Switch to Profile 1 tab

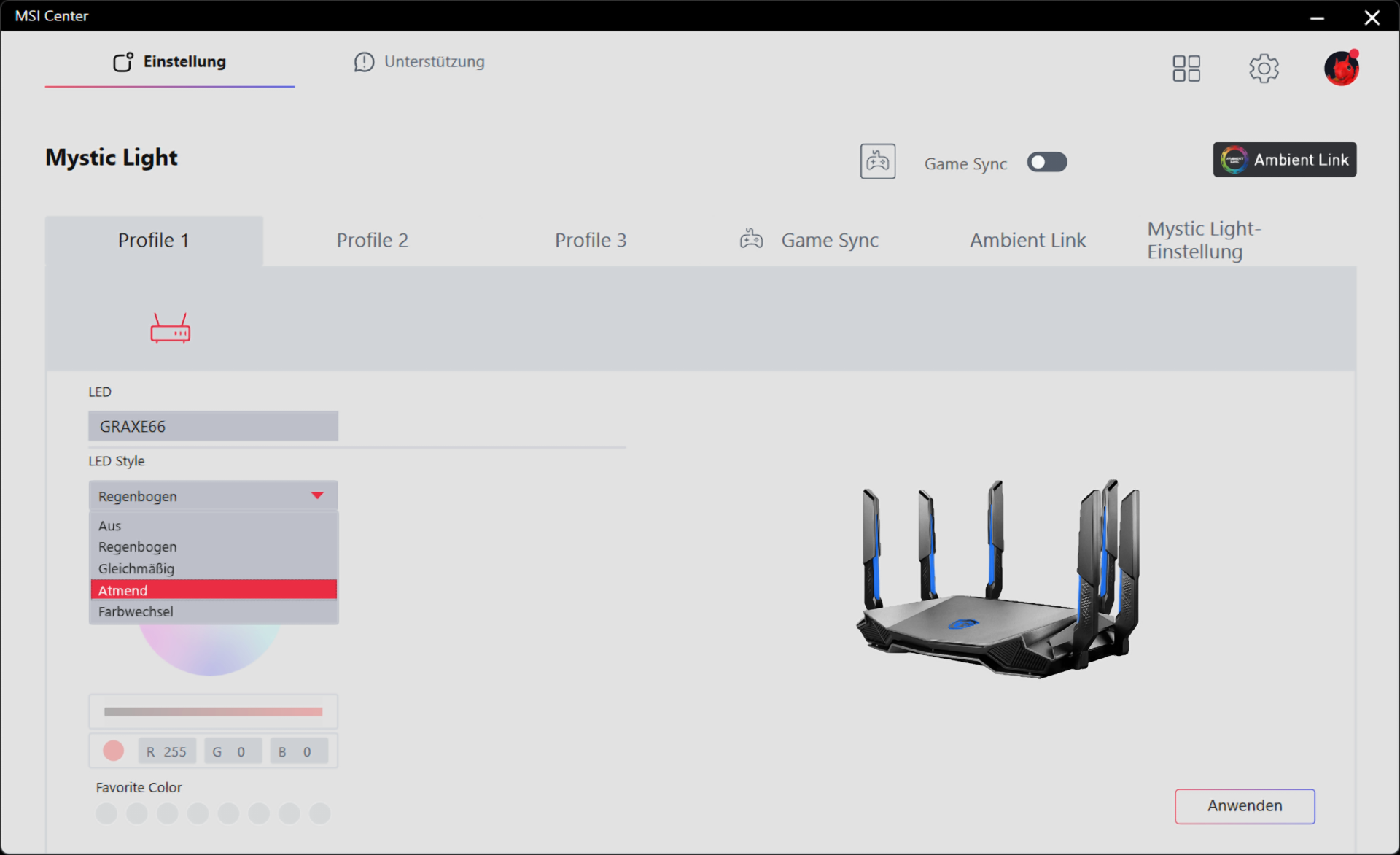pos(154,241)
